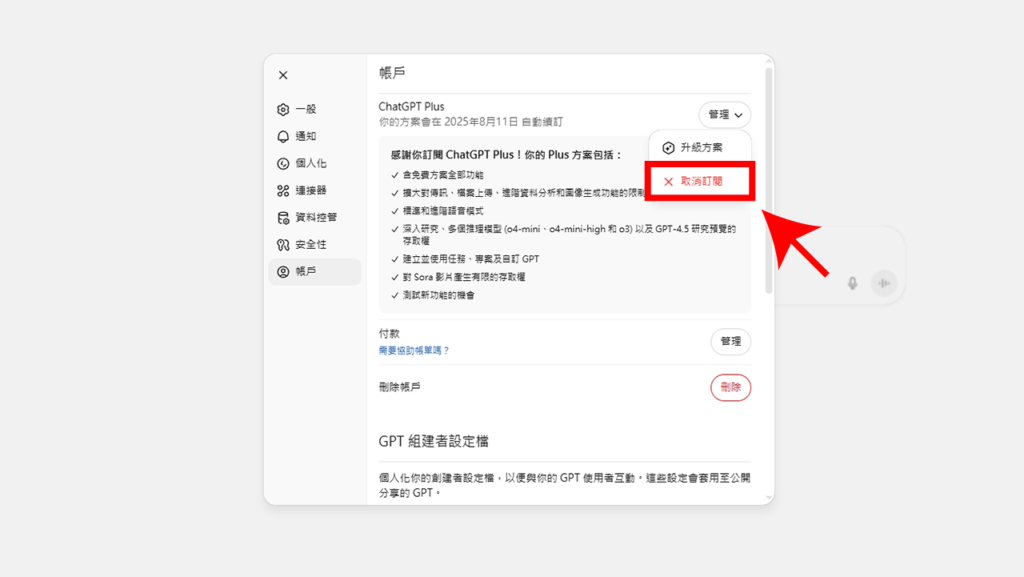The image size is (1024, 577).
Task: Open the 需要協助帳單嗎？ link
Action: 415,351
